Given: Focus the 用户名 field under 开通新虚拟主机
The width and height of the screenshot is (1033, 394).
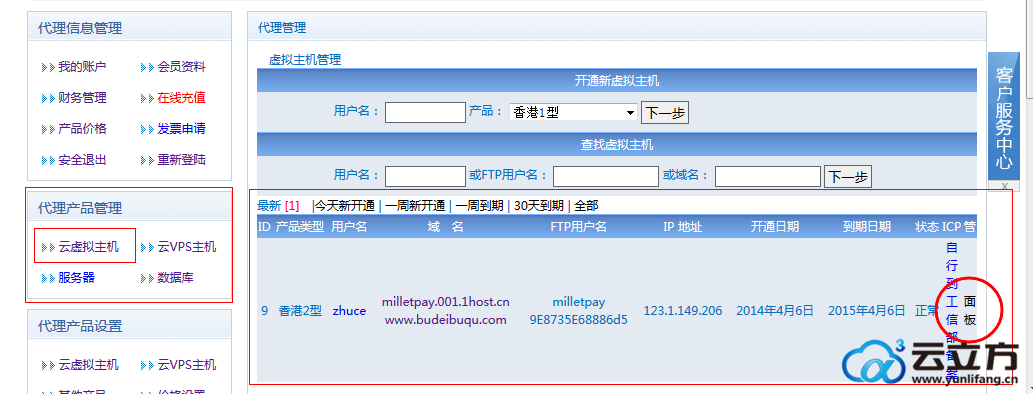Looking at the screenshot, I should click(425, 112).
